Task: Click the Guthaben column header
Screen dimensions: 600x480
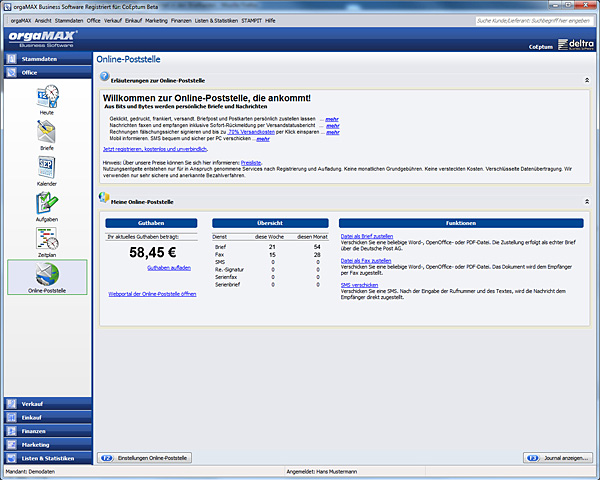Action: (x=151, y=223)
